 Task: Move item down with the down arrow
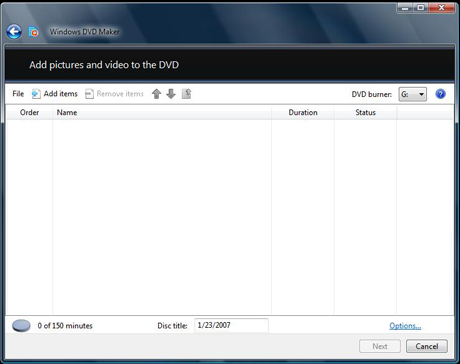[171, 94]
